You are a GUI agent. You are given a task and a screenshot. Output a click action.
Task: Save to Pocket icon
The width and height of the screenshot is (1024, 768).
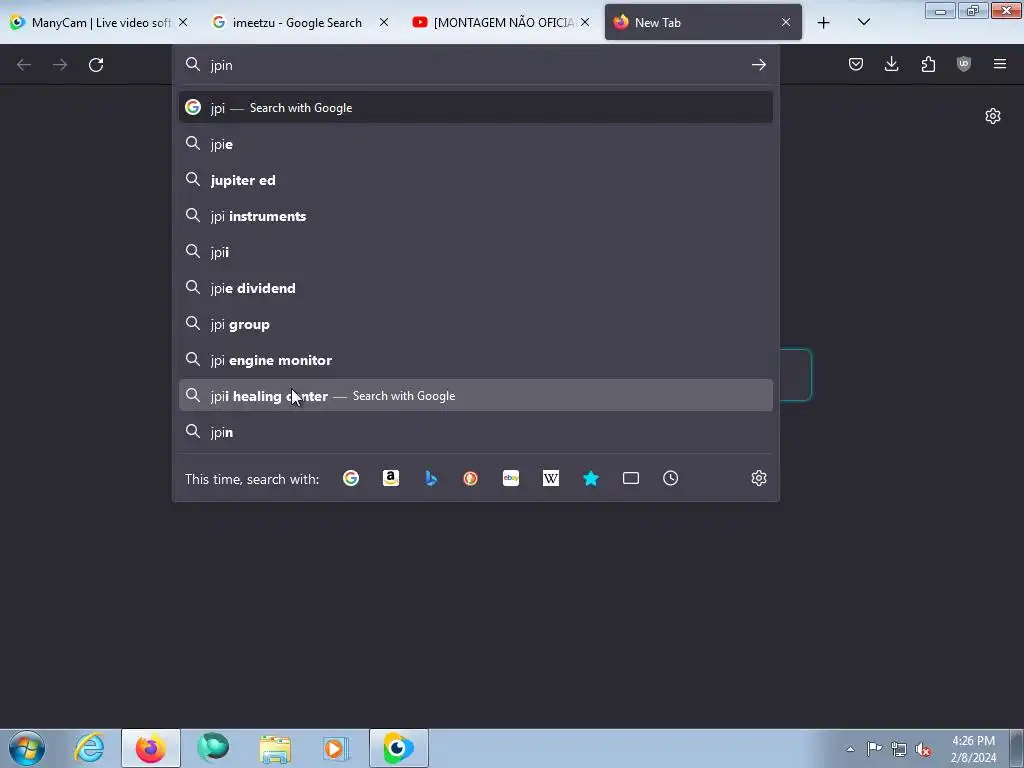point(856,64)
